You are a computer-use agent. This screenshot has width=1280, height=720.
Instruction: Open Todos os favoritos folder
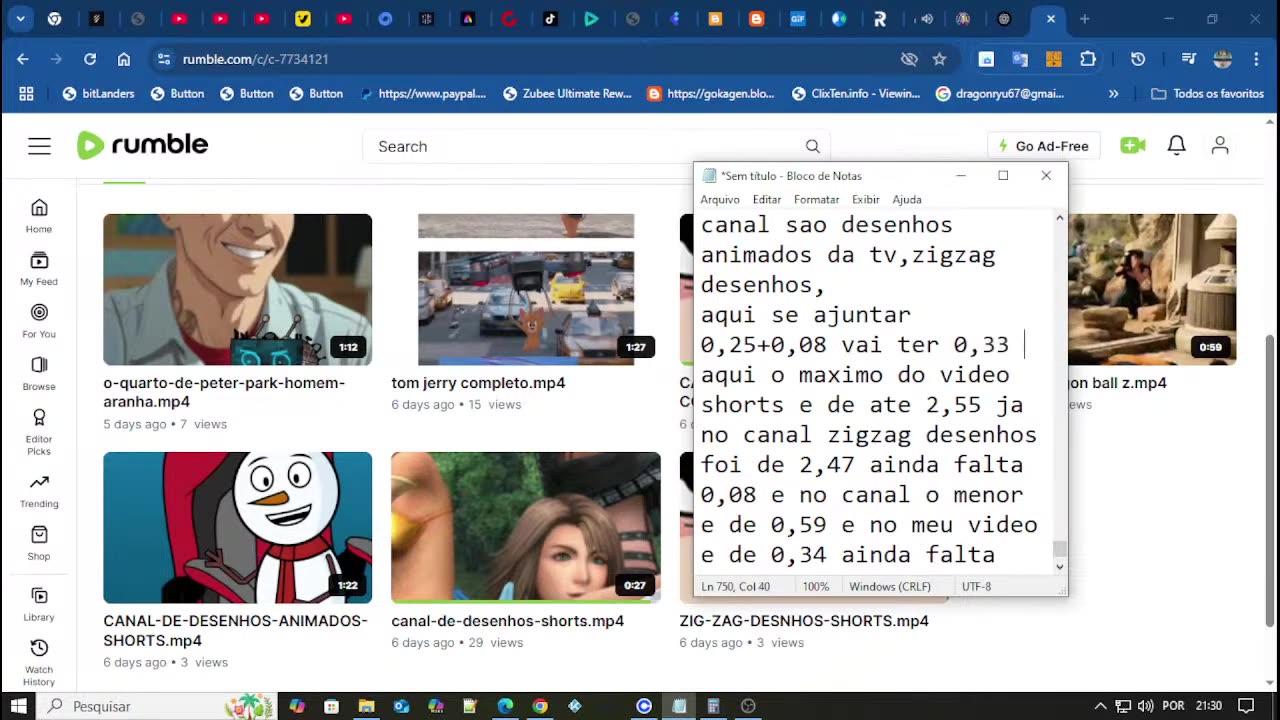tap(1207, 93)
